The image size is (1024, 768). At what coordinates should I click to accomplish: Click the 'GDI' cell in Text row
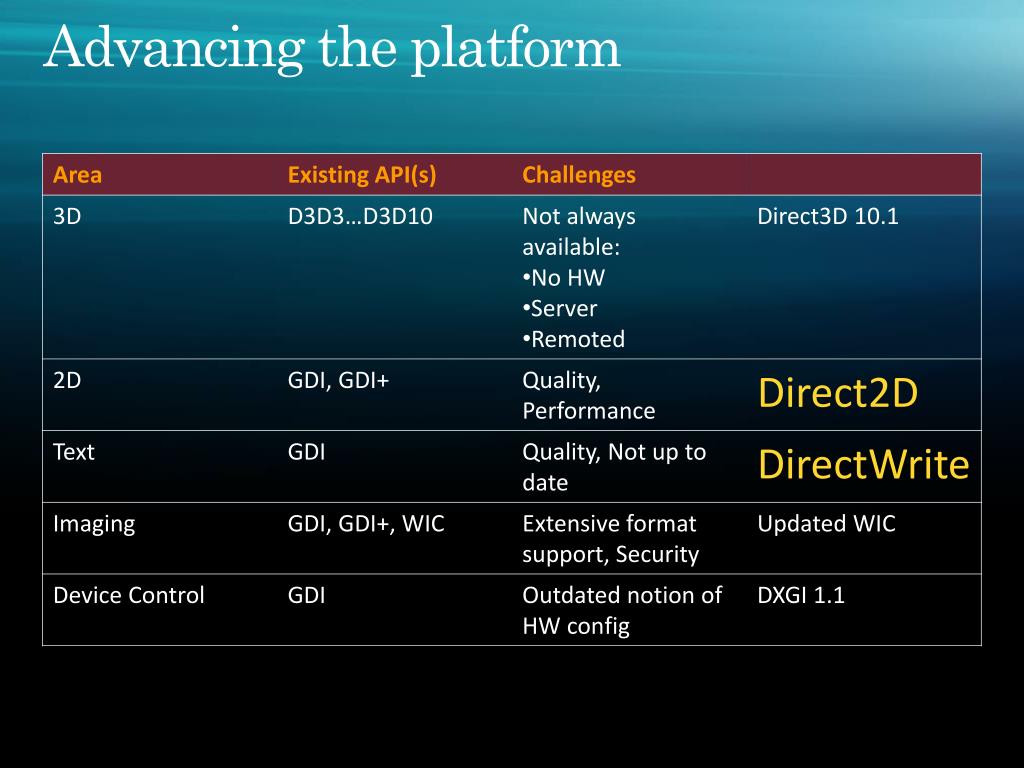point(306,452)
